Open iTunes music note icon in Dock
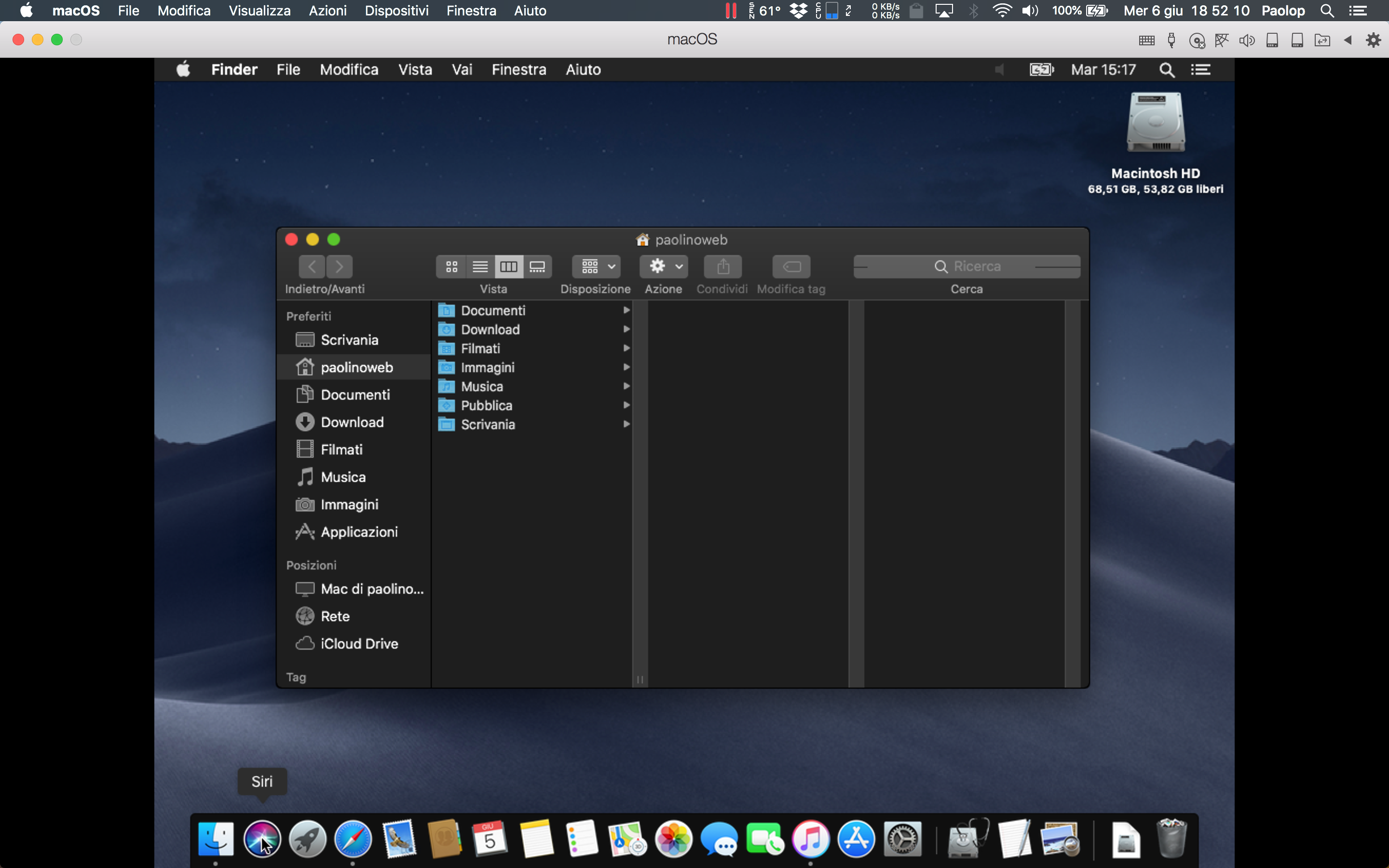Image resolution: width=1389 pixels, height=868 pixels. pos(810,839)
